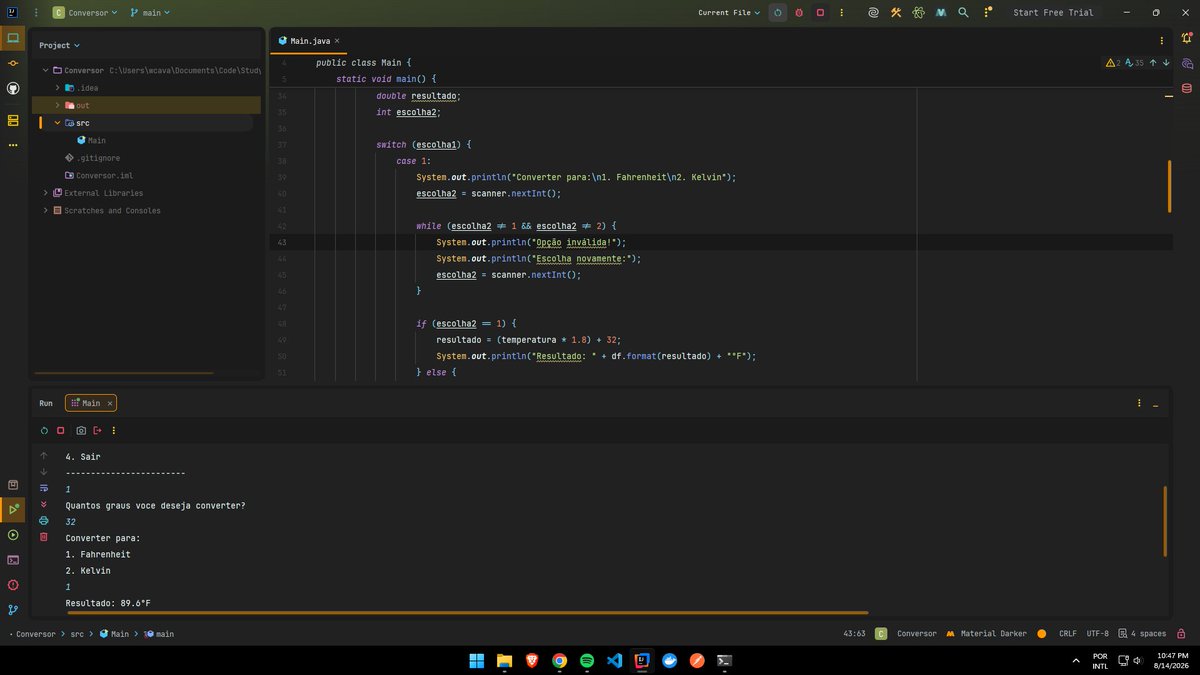Select the Main run tab
Screen dimensions: 1200x675
pyautogui.click(x=91, y=403)
